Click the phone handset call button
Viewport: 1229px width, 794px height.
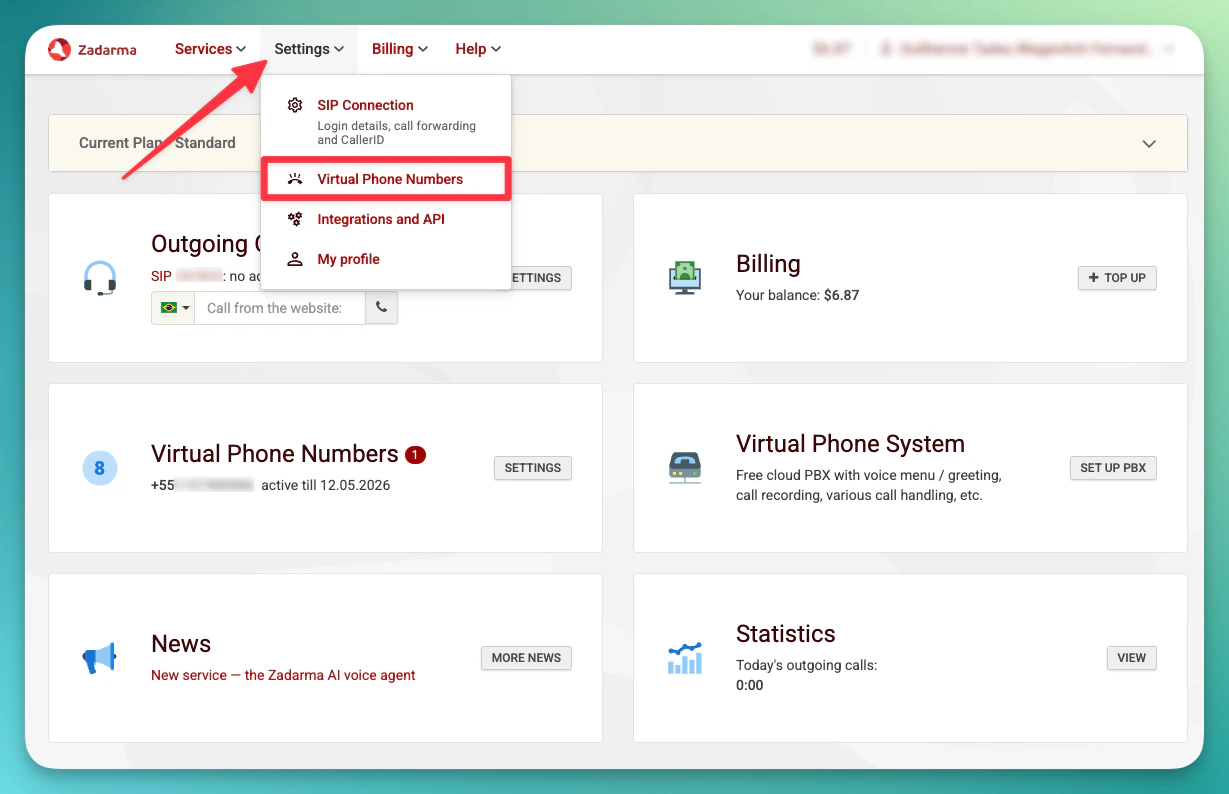(382, 308)
